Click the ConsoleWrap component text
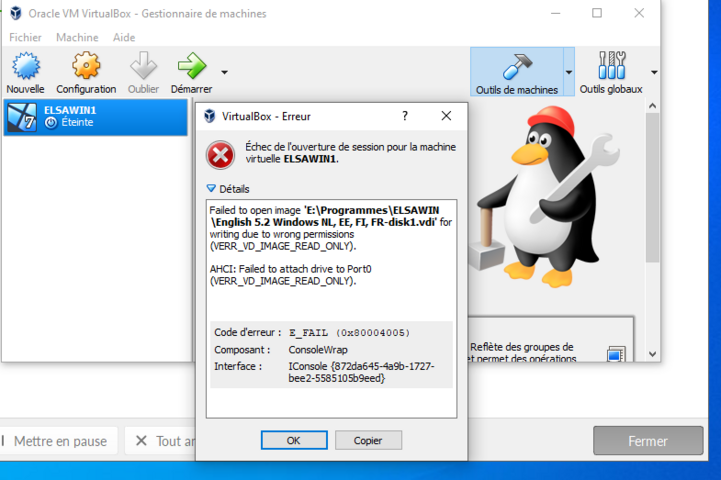This screenshot has height=480, width=721. coord(318,350)
